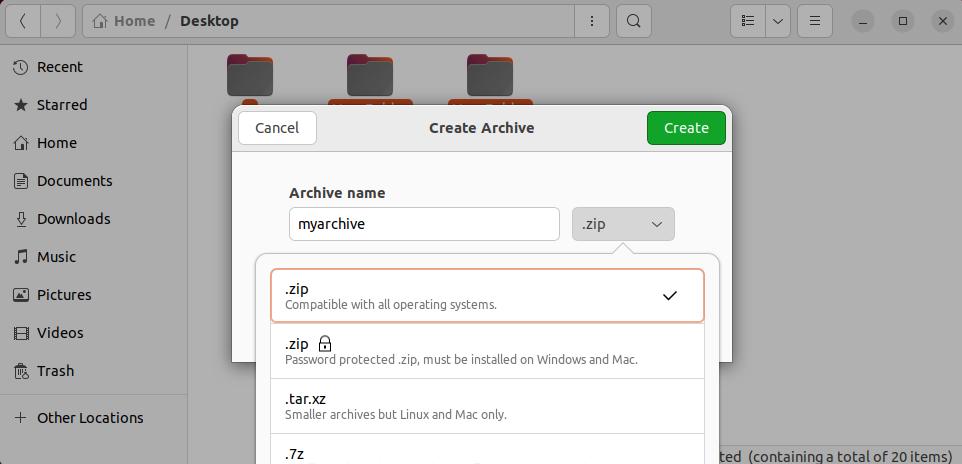Click the green Create button
962x464 pixels.
click(686, 128)
